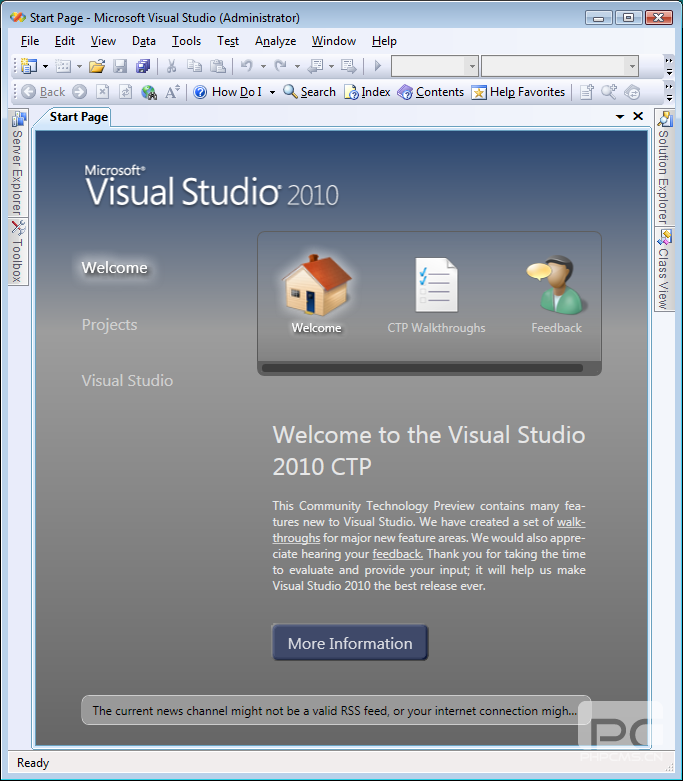
Task: Click the How Do I button
Action: [x=228, y=92]
